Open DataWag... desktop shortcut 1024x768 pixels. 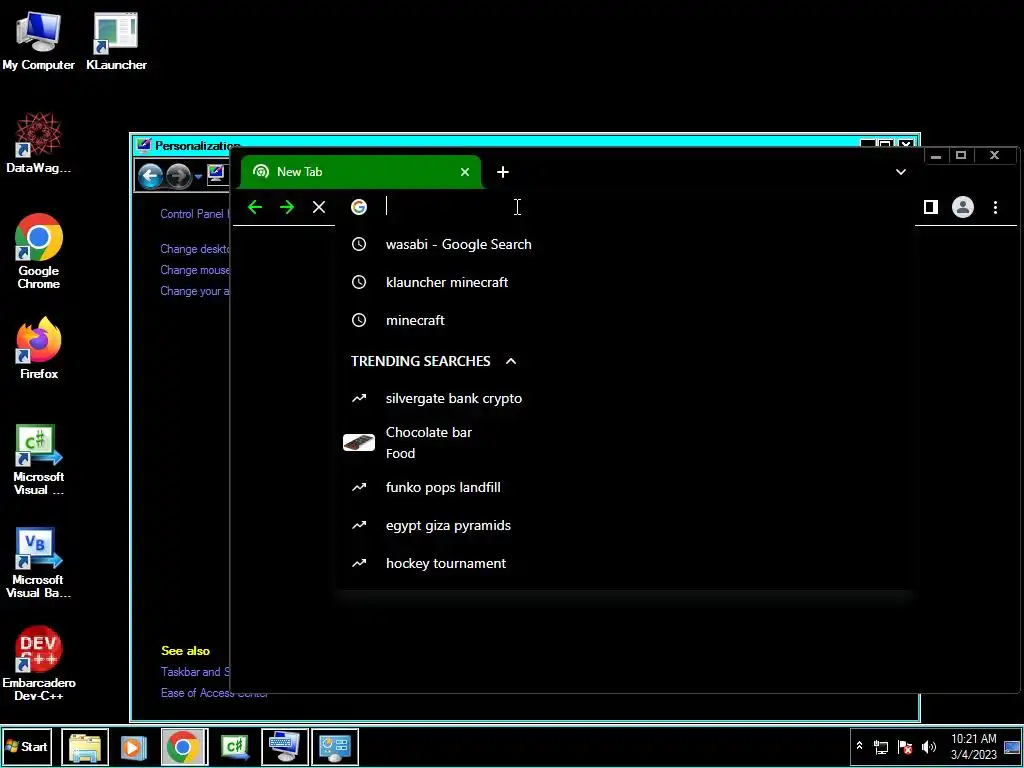tap(39, 143)
